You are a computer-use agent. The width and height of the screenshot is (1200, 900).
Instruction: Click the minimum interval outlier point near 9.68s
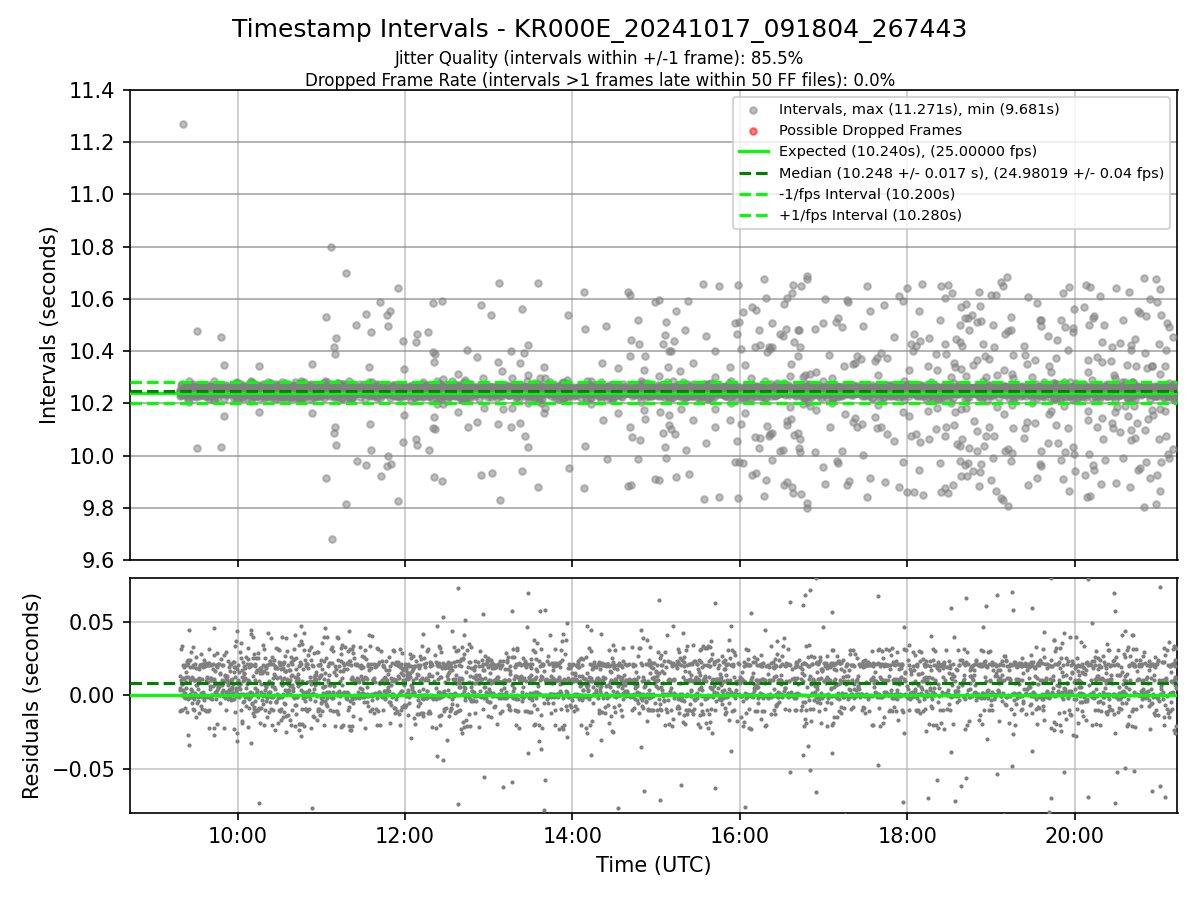coord(332,539)
